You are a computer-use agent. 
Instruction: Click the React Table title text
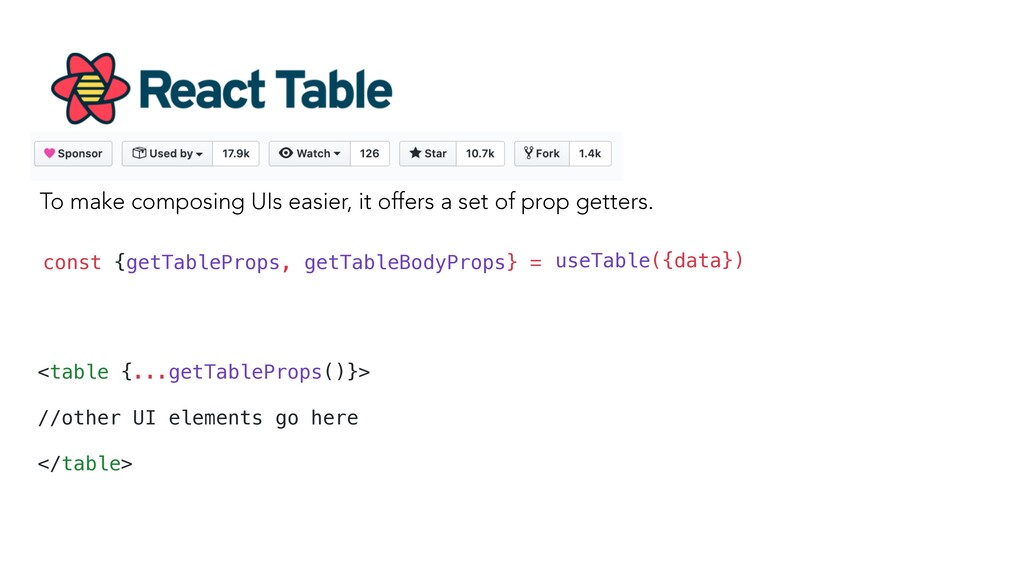266,89
